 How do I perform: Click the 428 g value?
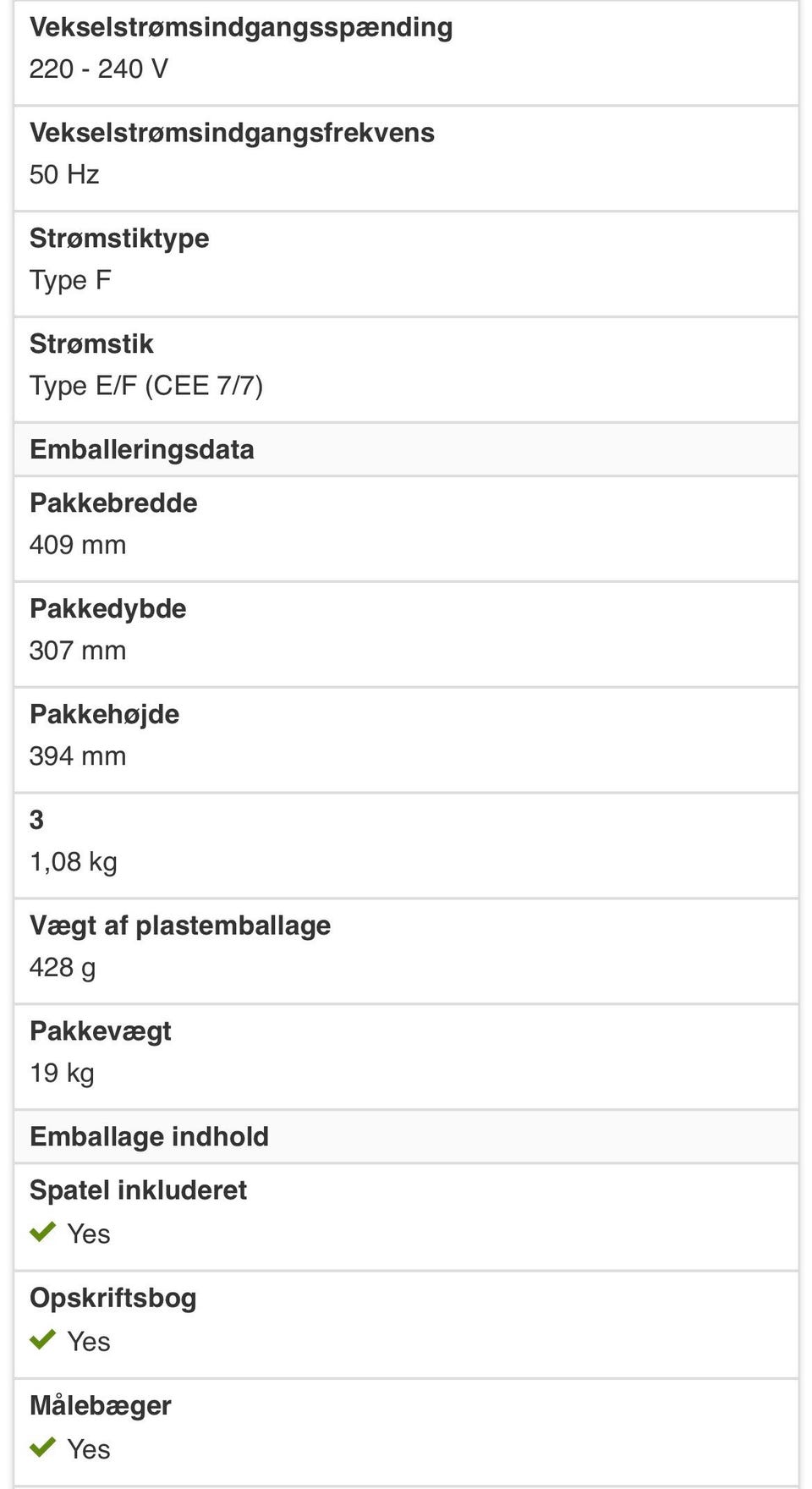click(x=63, y=967)
